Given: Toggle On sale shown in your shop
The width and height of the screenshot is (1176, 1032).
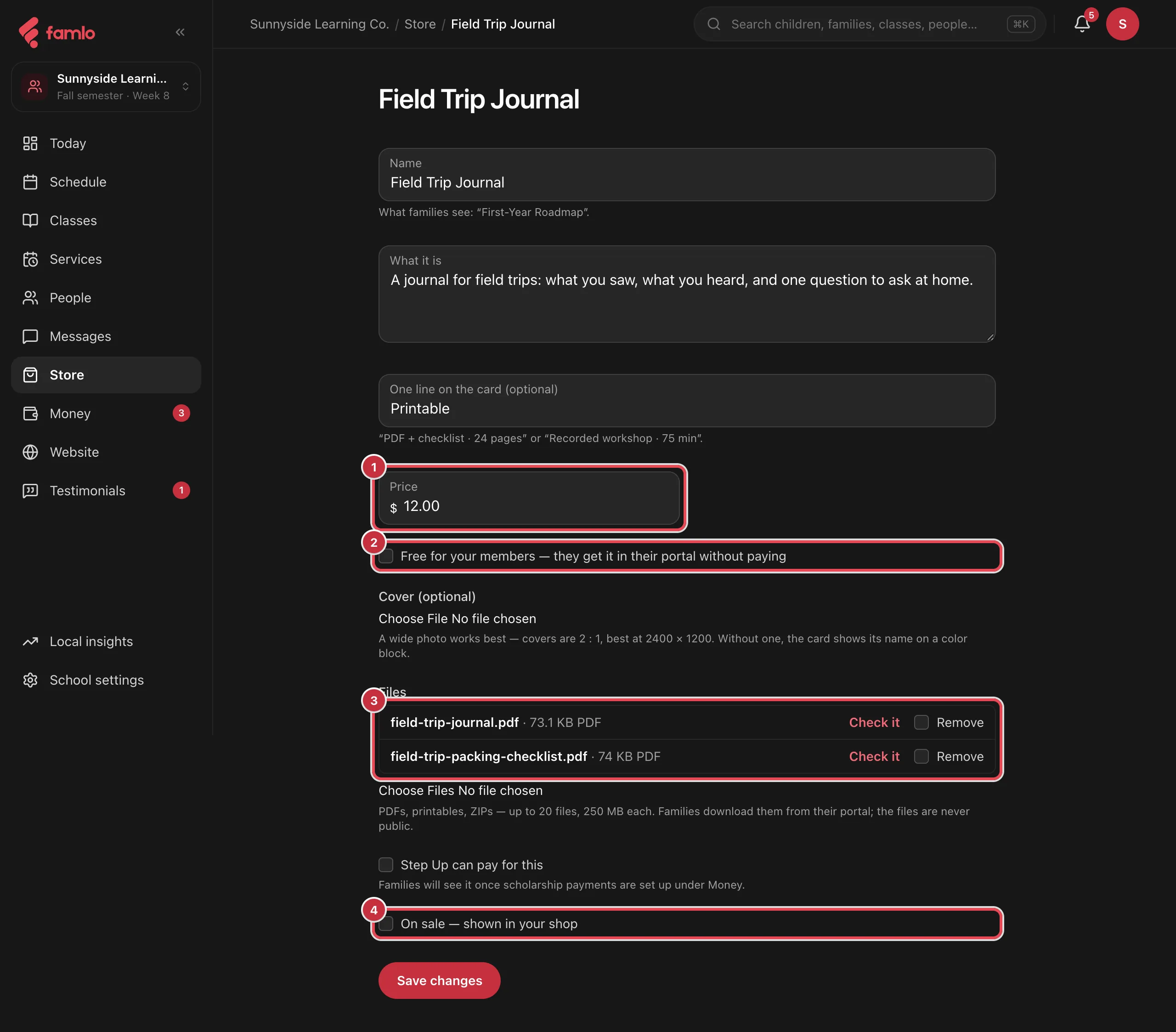Looking at the screenshot, I should click(386, 923).
